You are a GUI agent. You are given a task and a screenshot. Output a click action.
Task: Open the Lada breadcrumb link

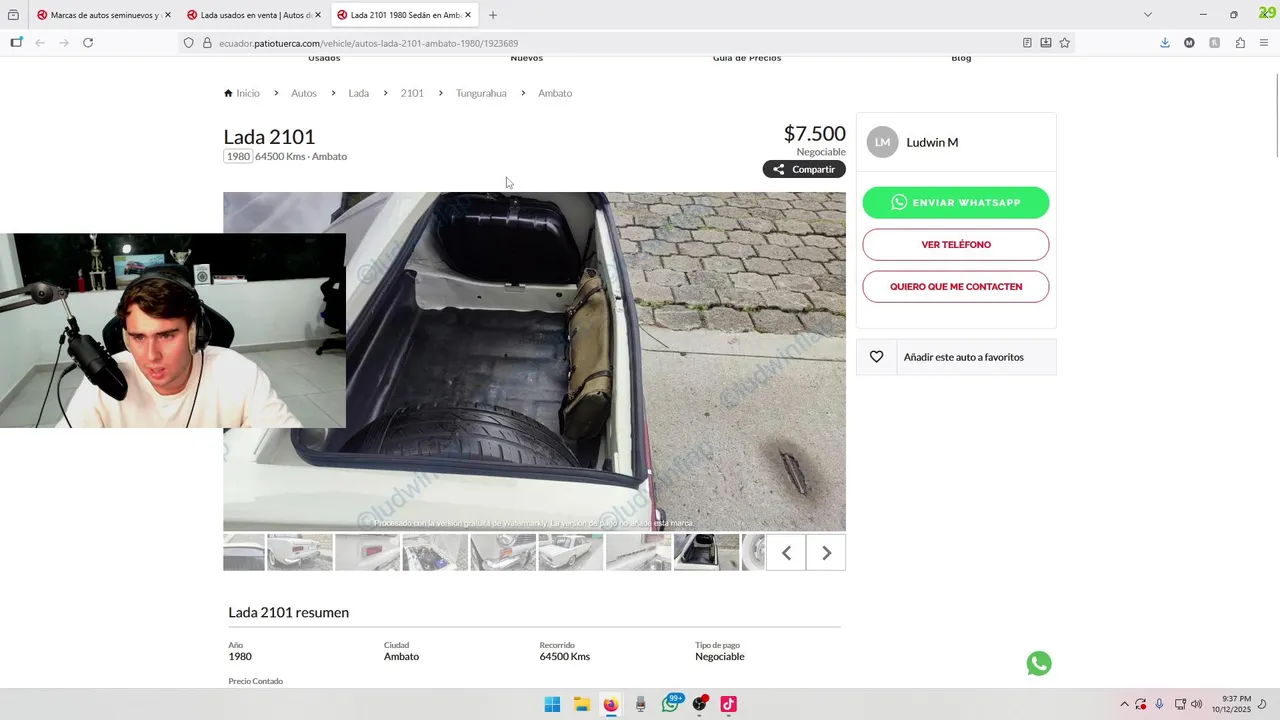pos(359,93)
